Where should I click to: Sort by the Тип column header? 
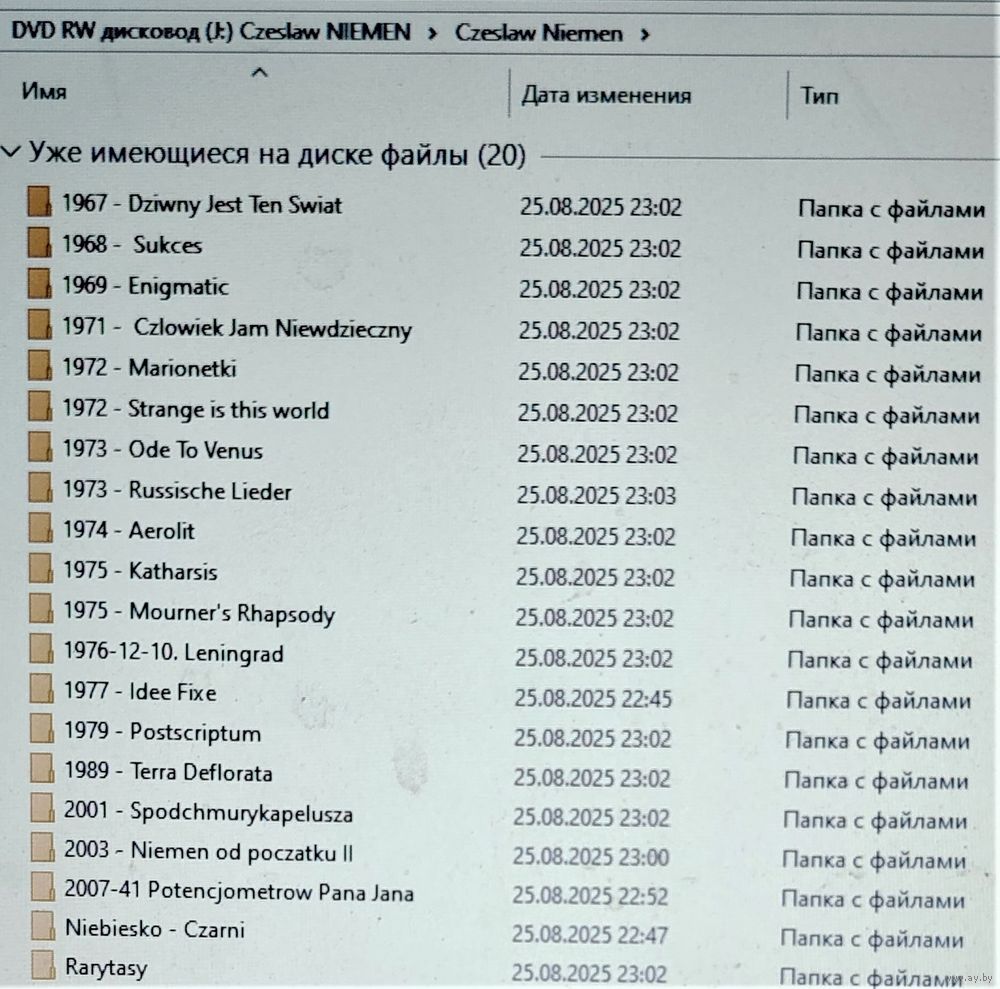pyautogui.click(x=820, y=96)
